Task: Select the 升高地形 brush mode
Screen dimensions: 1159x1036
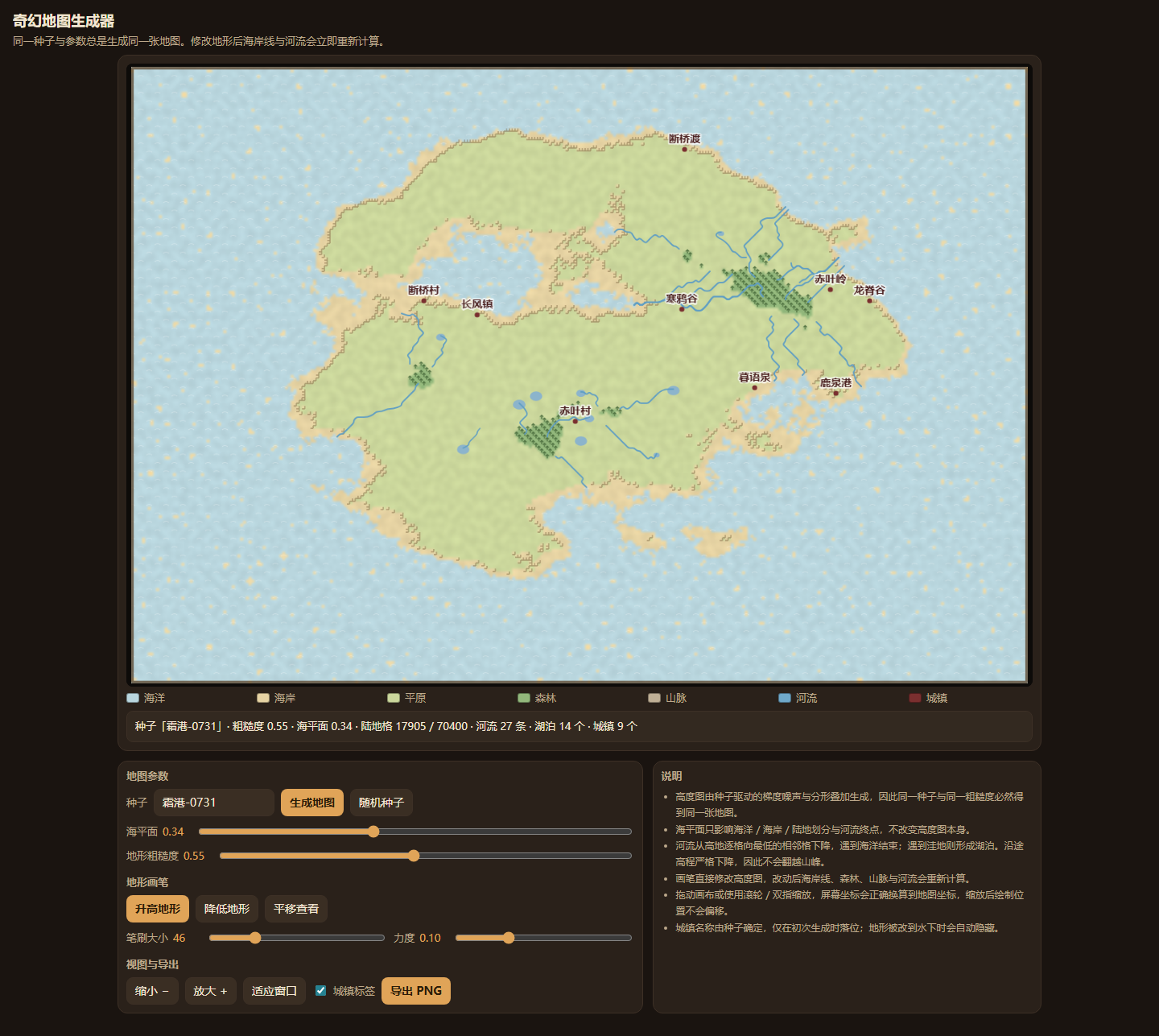Action: point(158,909)
